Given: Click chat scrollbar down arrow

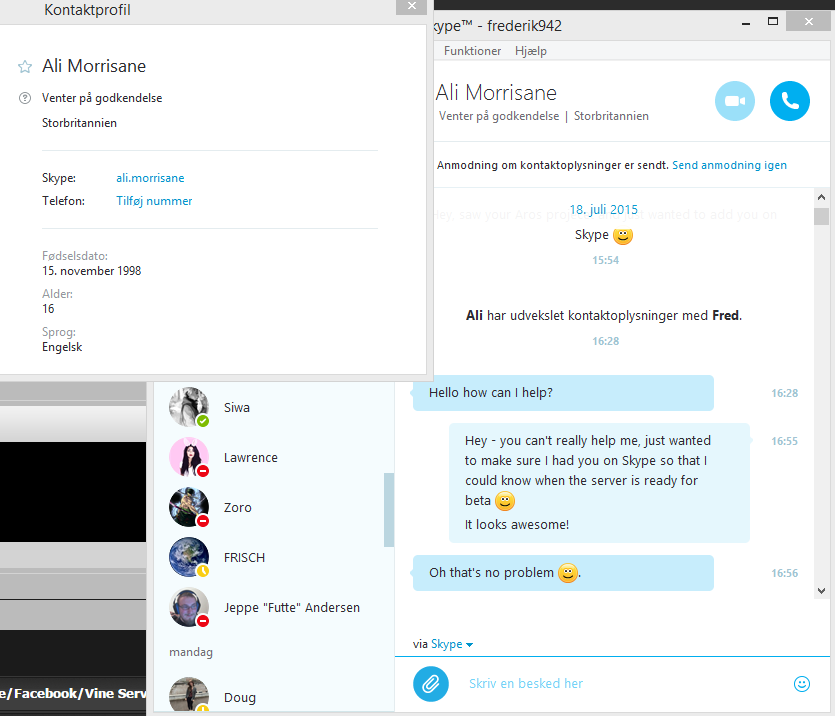Looking at the screenshot, I should (821, 591).
